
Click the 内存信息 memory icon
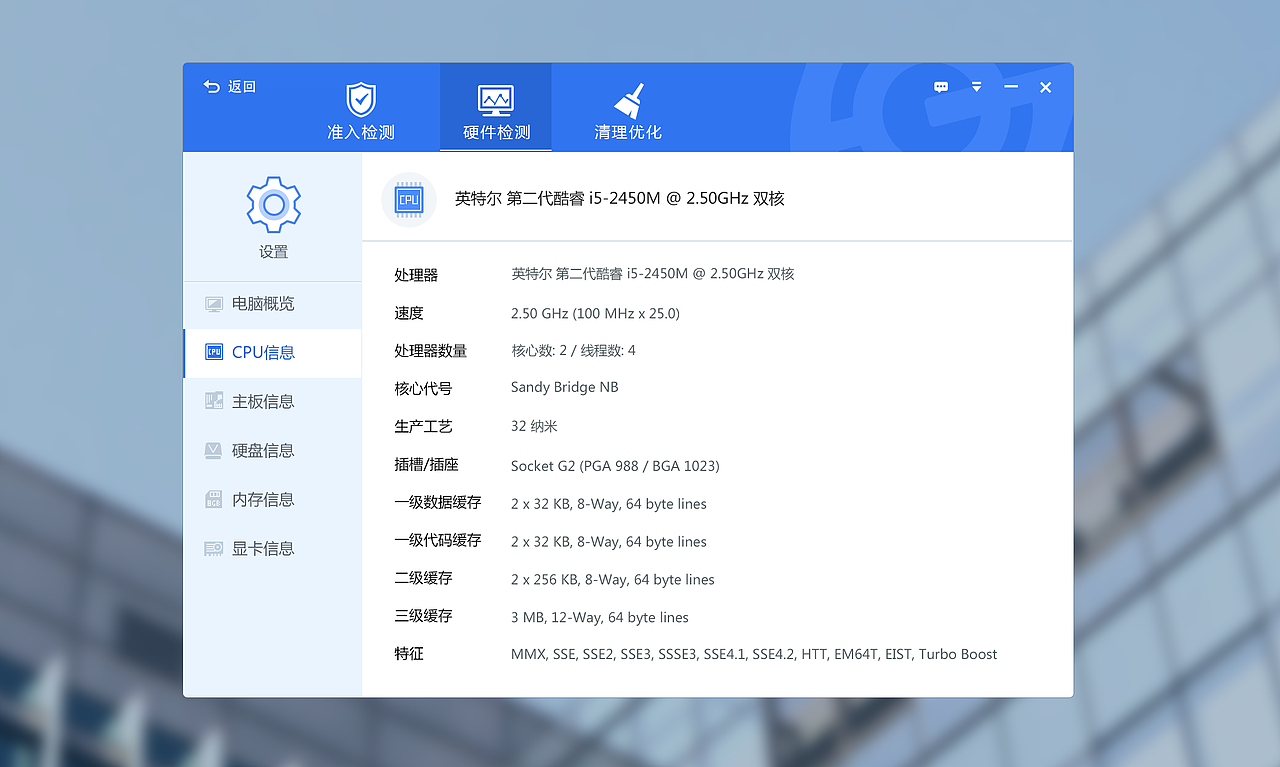click(213, 499)
